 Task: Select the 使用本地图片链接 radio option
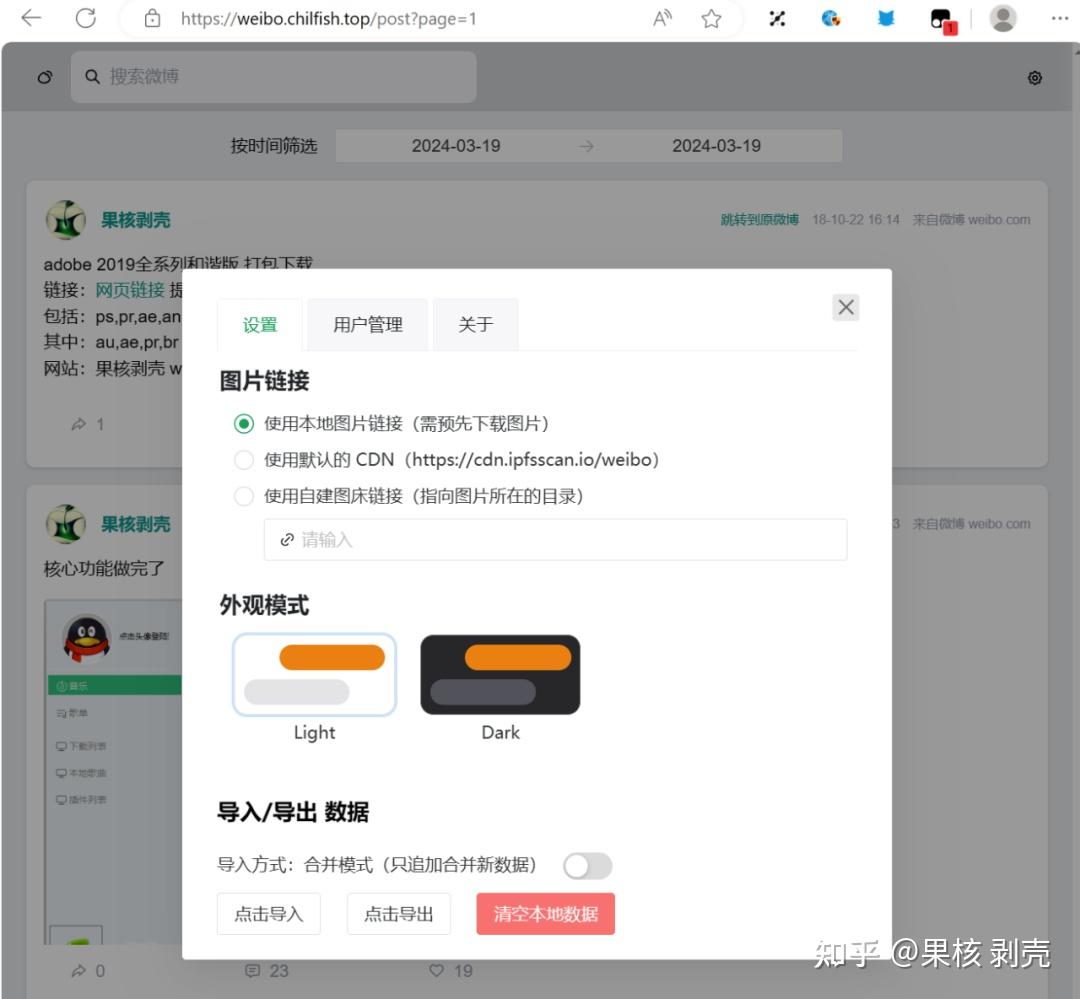point(243,424)
